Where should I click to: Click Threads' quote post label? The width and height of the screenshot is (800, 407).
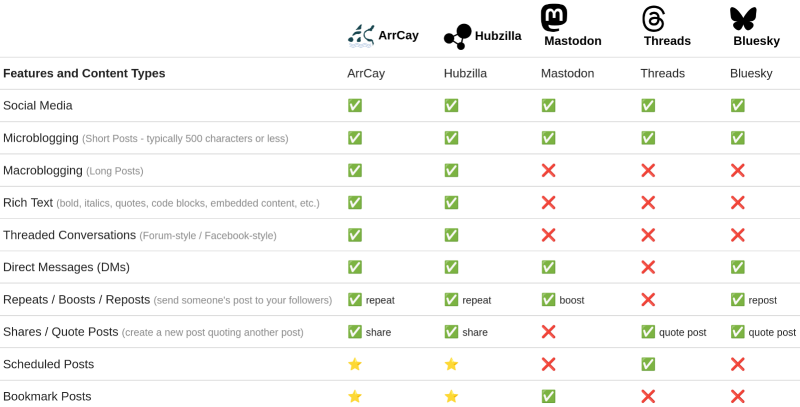(683, 333)
